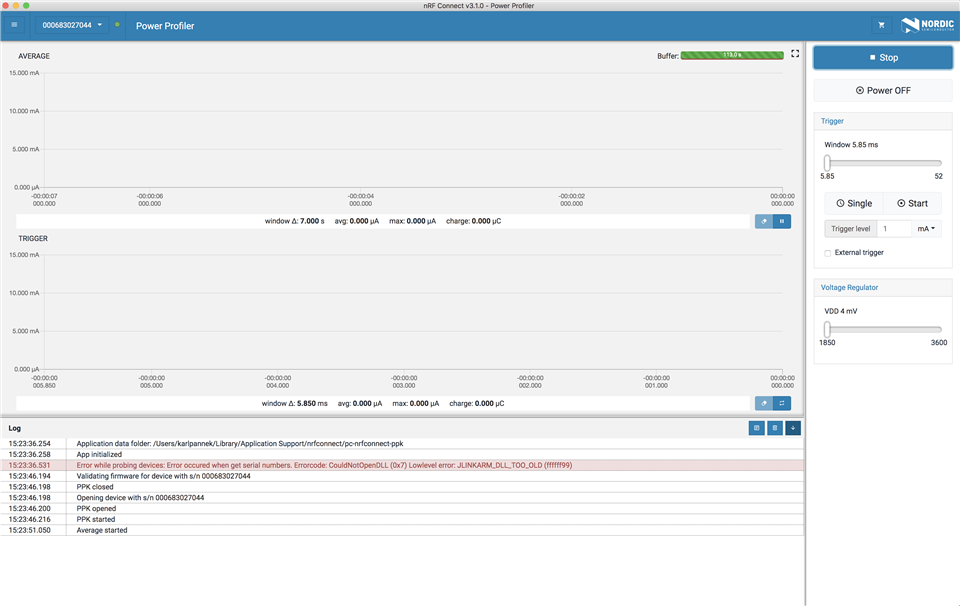Clear the log with trash icon
960x606 pixels.
click(x=774, y=428)
